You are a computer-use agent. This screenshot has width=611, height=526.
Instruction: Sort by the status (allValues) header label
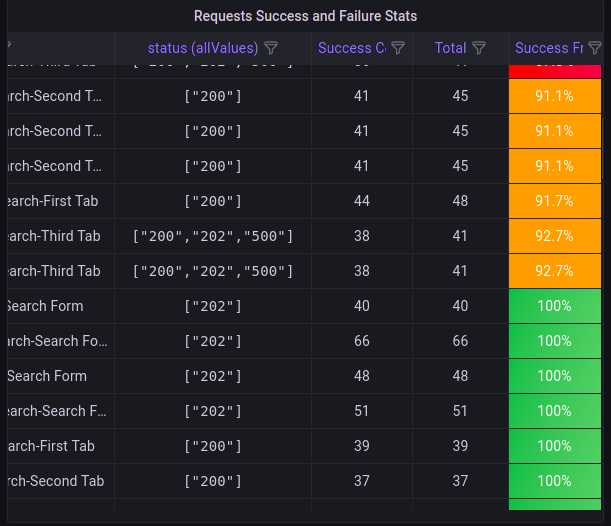202,48
